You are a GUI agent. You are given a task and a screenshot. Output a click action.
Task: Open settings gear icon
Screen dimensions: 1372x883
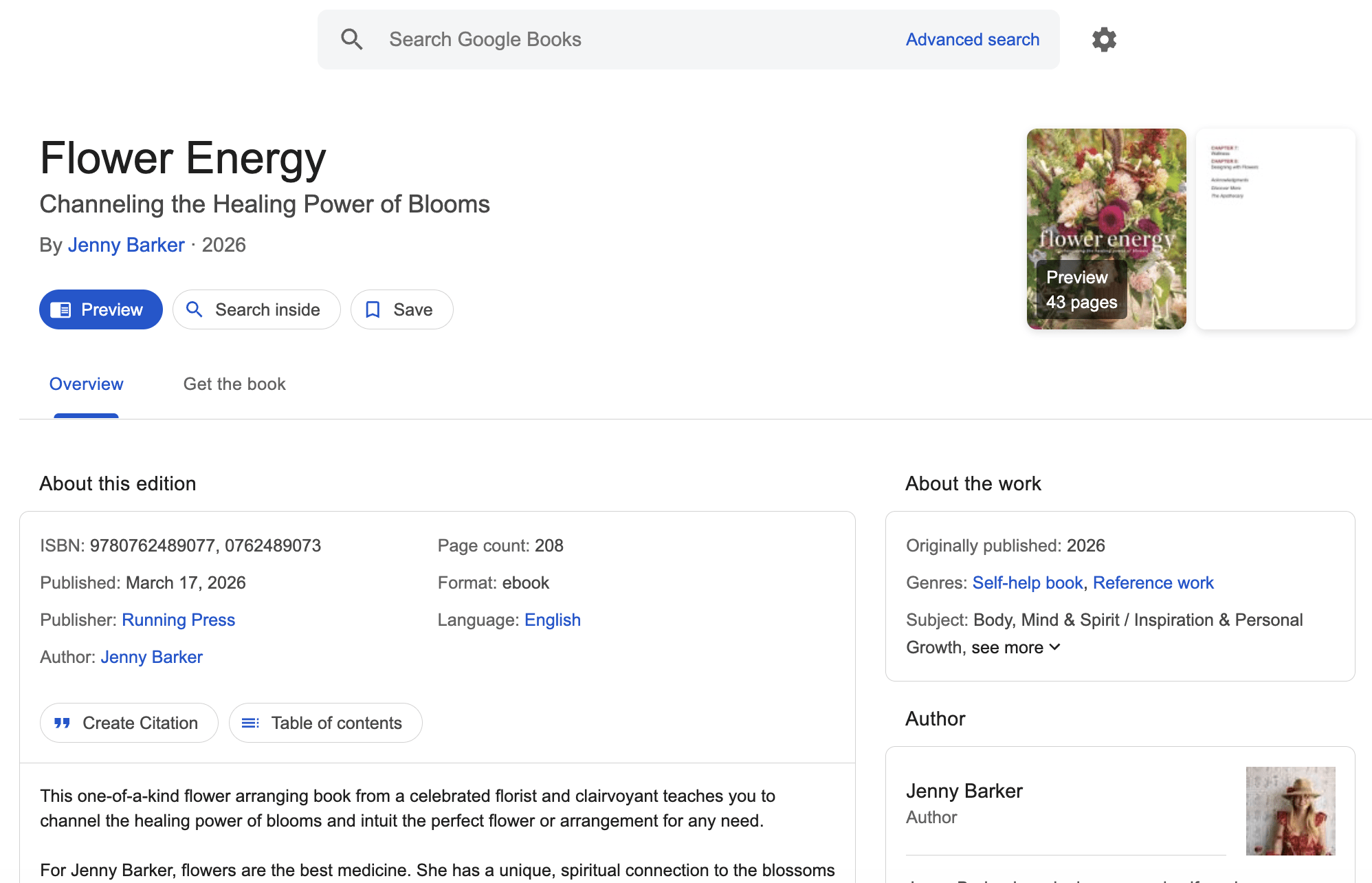point(1104,39)
